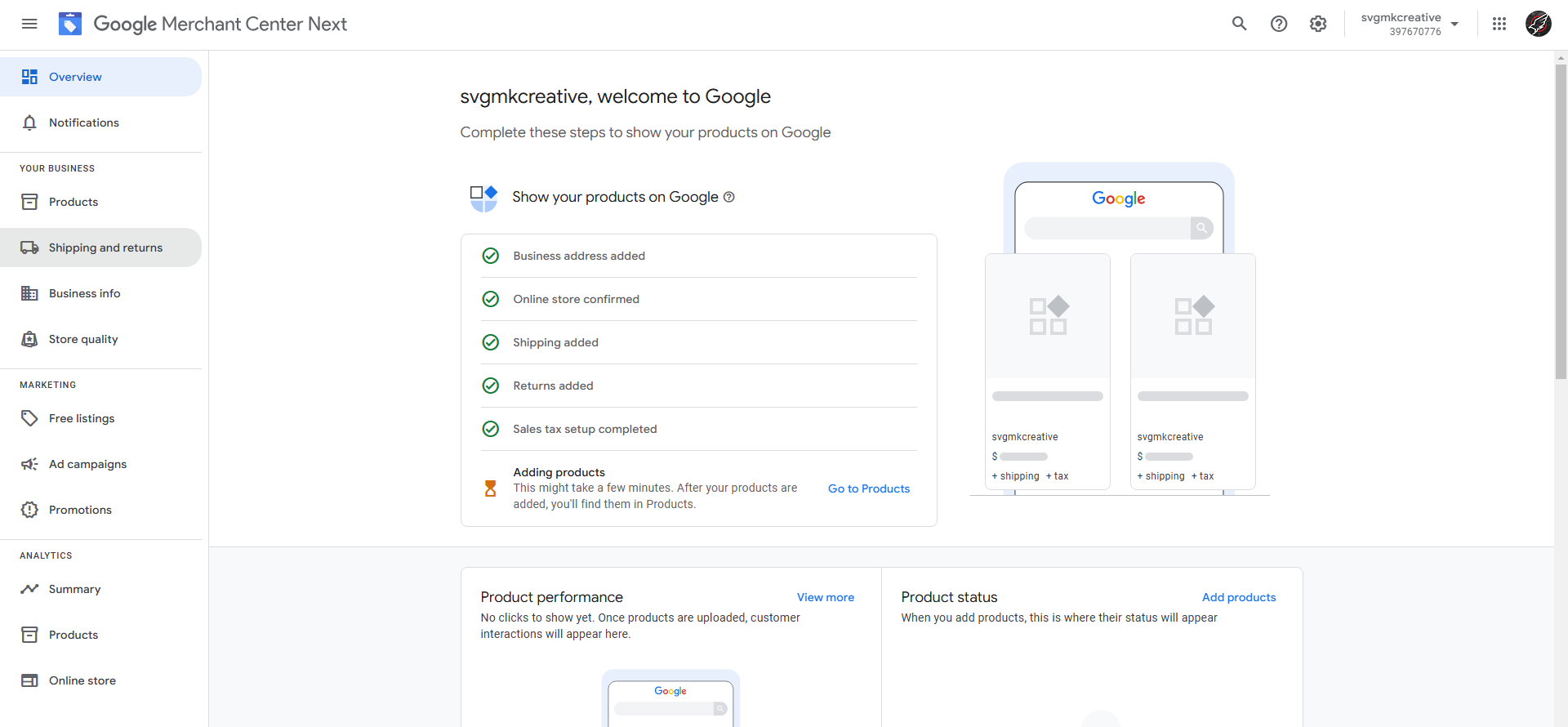Open the main hamburger menu
Image resolution: width=1568 pixels, height=727 pixels.
[x=29, y=24]
